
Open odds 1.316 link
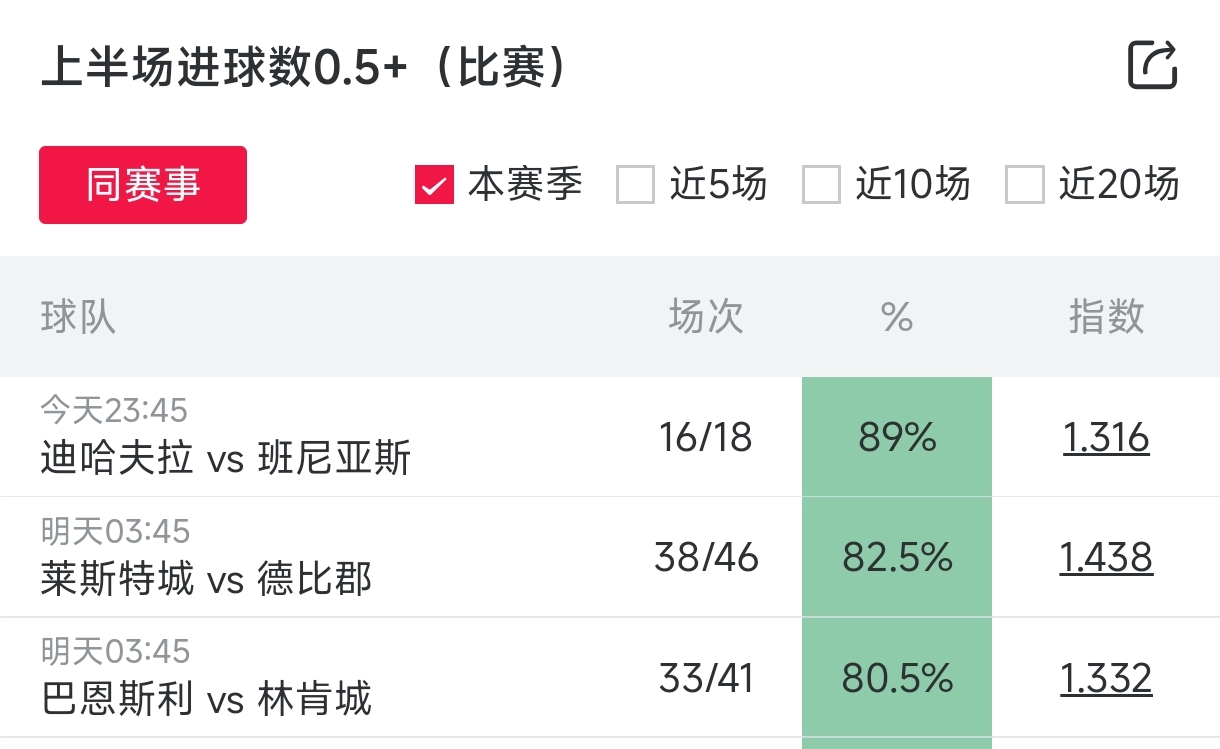[1106, 438]
